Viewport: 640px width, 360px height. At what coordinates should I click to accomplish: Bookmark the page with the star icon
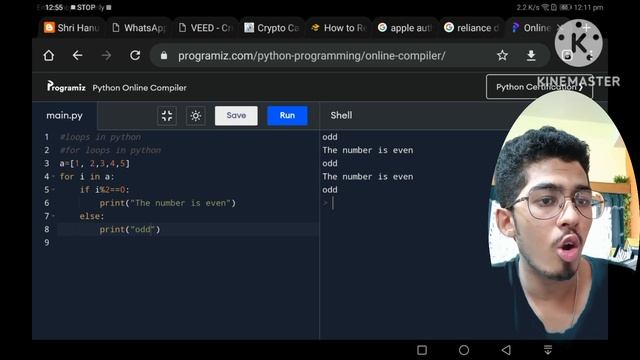[502, 56]
